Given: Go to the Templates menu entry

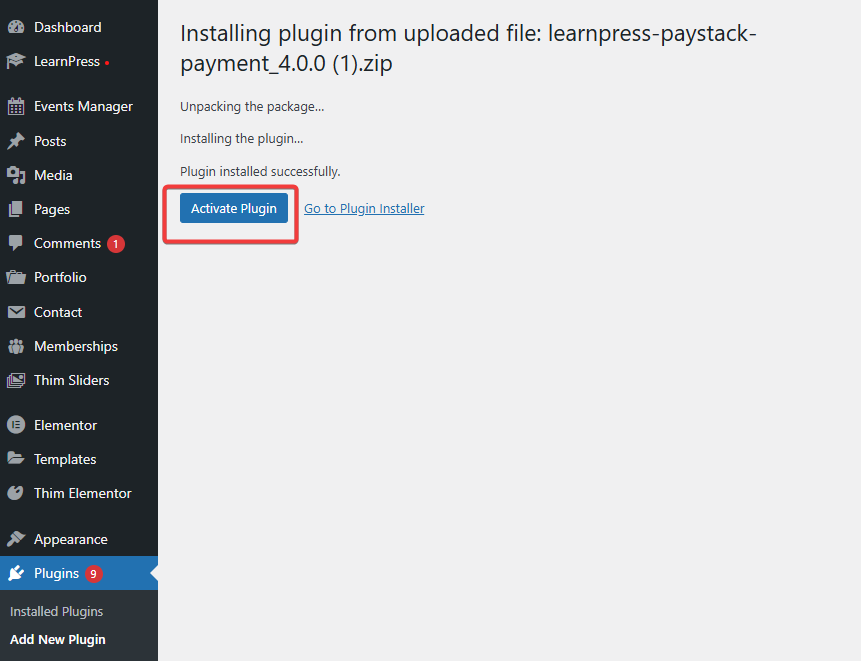Looking at the screenshot, I should (65, 459).
